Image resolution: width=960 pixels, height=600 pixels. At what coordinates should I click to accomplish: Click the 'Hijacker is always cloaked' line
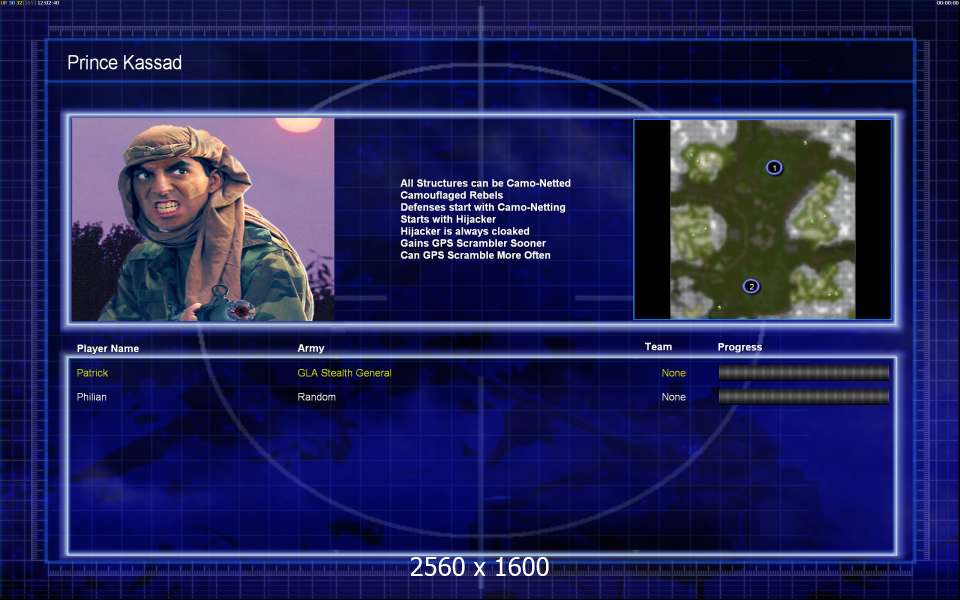tap(451, 231)
